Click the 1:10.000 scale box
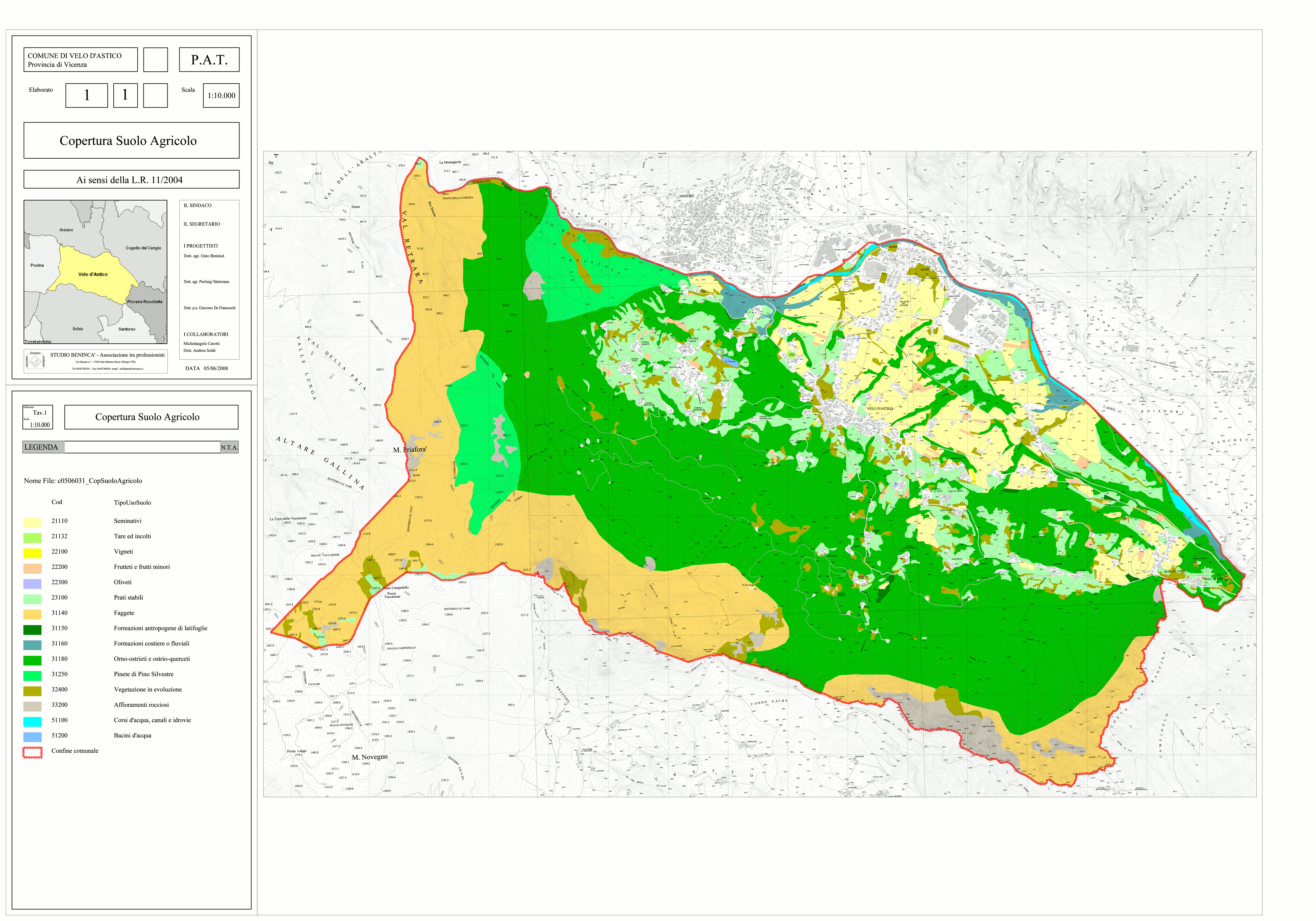This screenshot has width=1316, height=921. click(221, 96)
